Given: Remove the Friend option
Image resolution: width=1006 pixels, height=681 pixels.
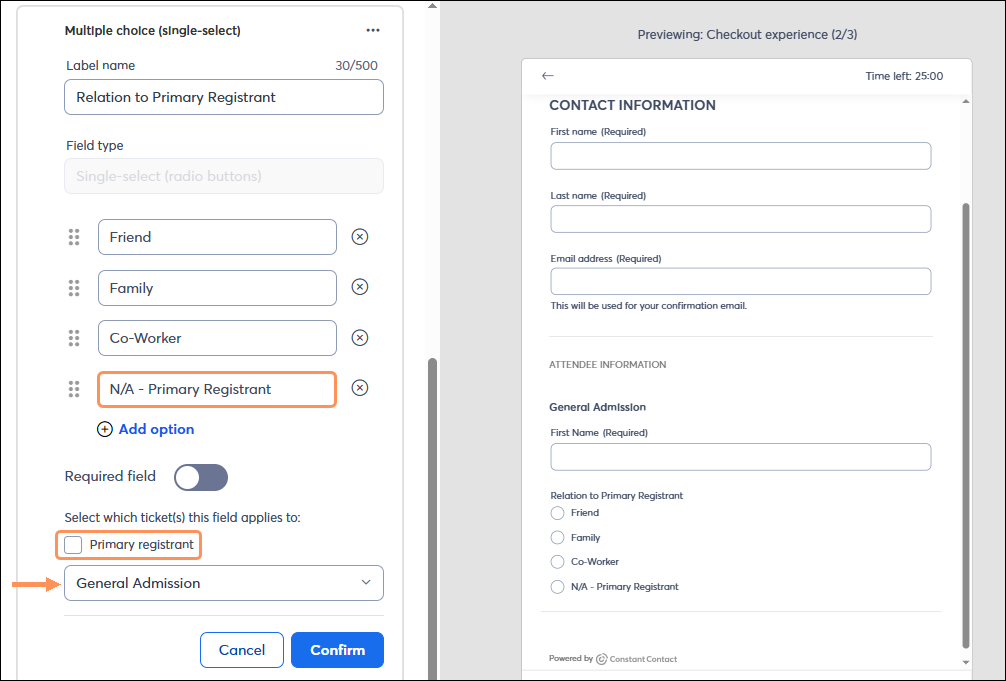Looking at the screenshot, I should [360, 237].
